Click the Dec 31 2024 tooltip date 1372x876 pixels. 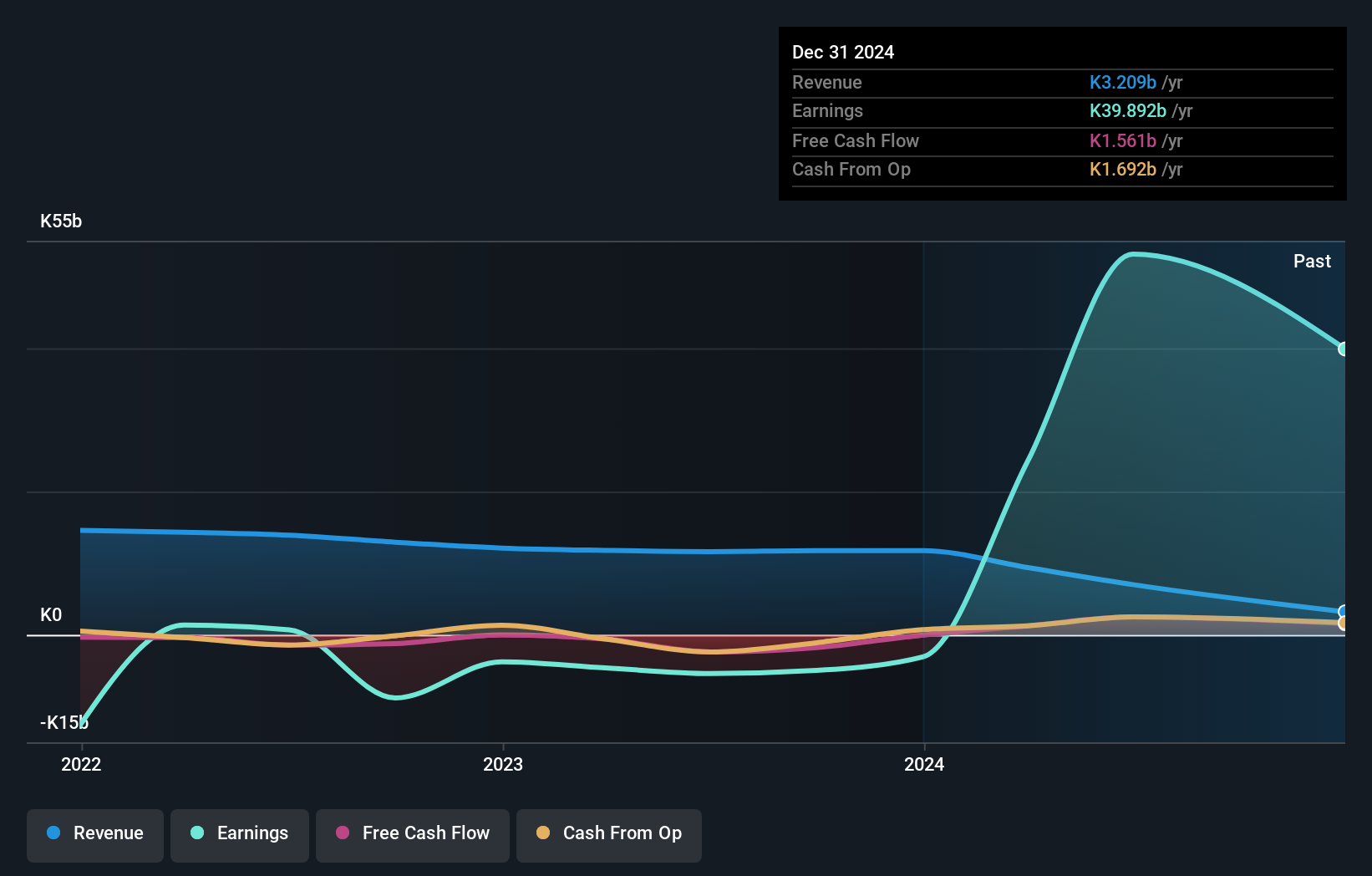point(843,53)
